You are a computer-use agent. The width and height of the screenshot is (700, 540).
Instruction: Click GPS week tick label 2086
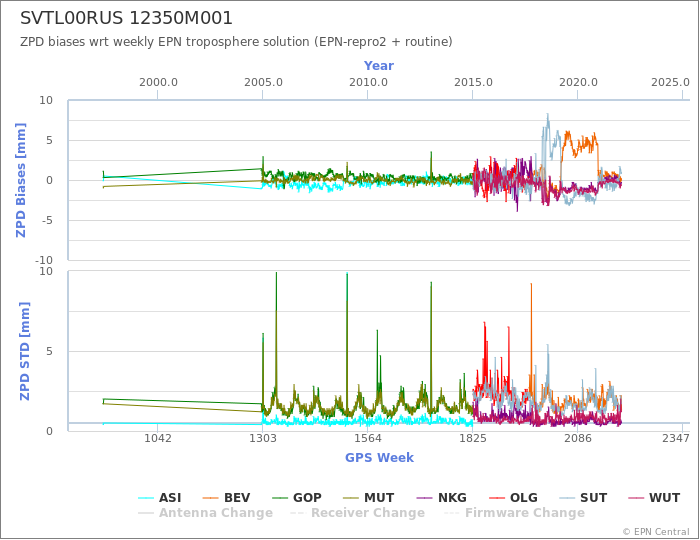point(578,438)
